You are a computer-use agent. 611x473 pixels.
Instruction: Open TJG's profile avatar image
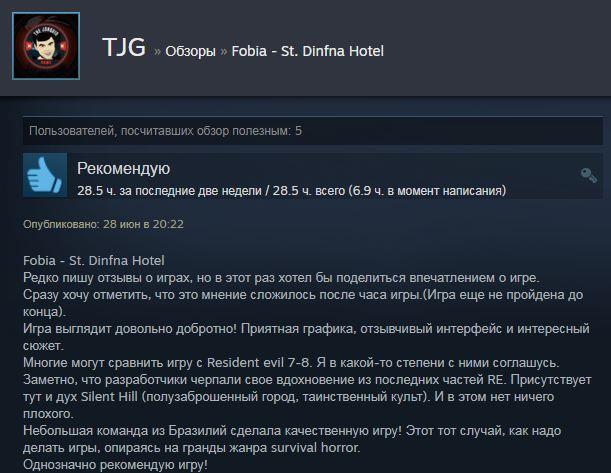coord(46,46)
